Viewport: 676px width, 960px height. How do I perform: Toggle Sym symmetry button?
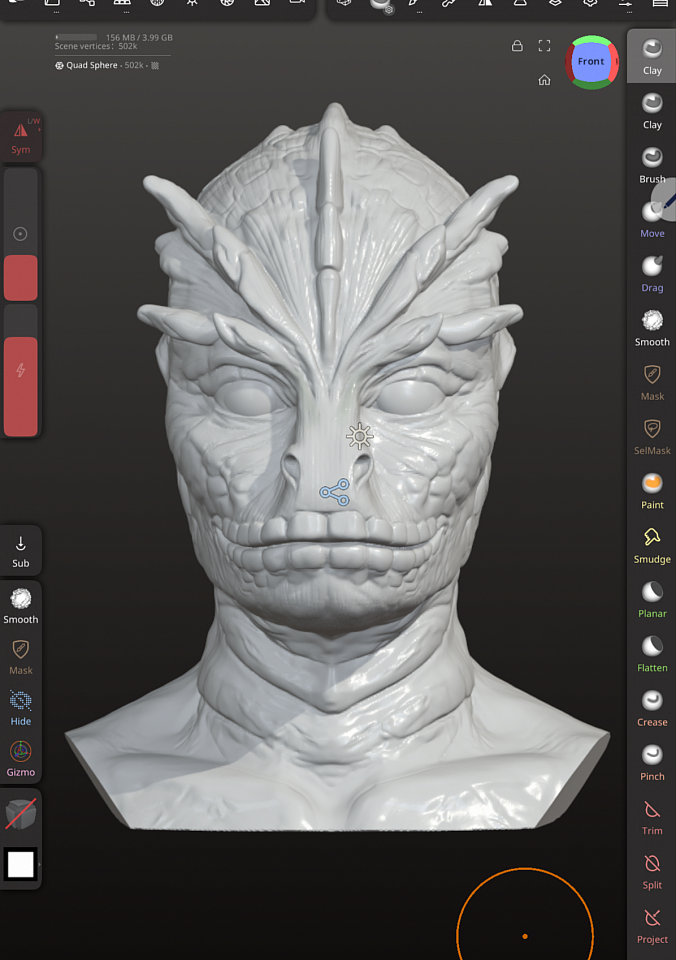coord(21,136)
